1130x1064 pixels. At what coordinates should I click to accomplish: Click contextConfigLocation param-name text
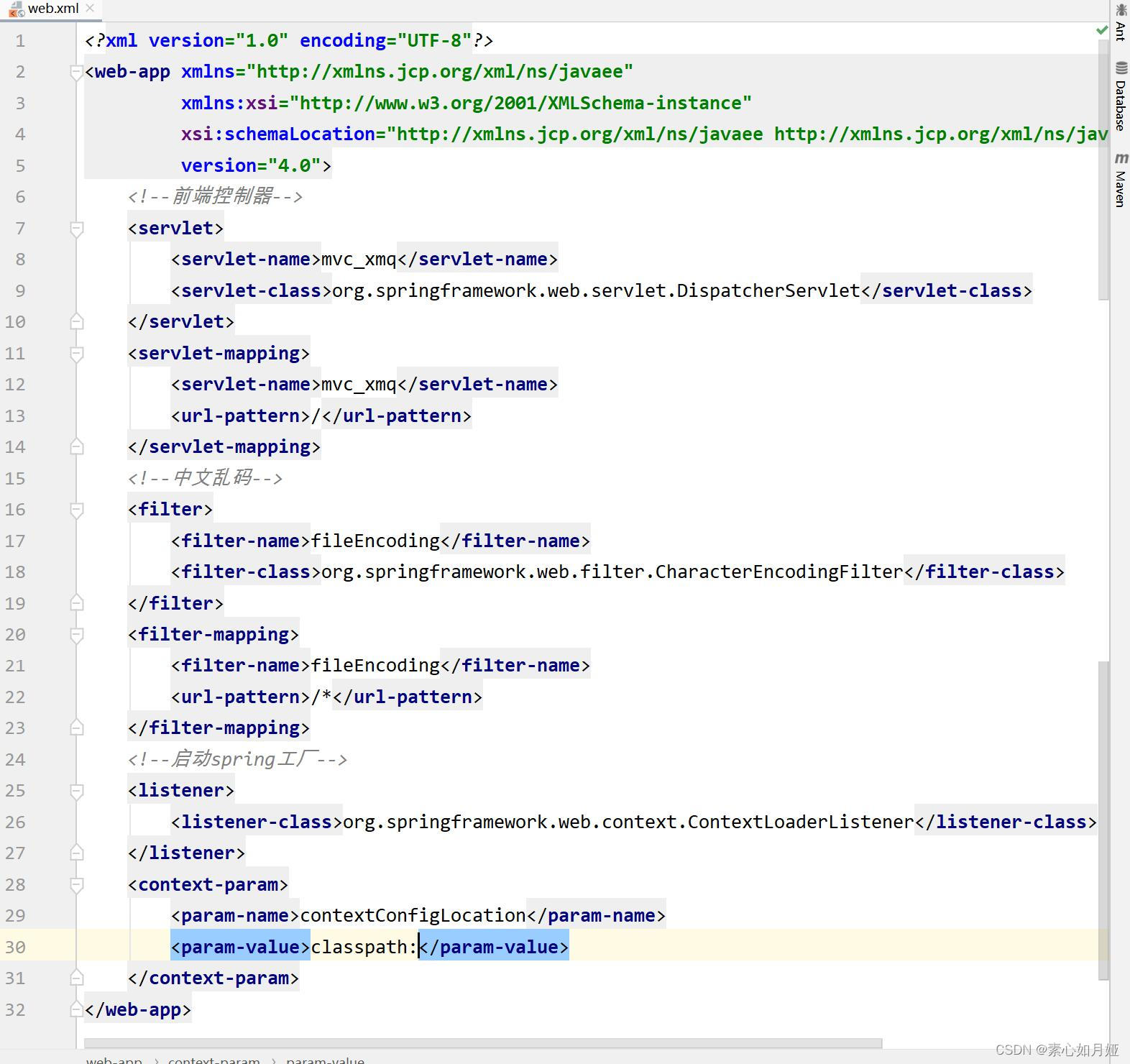[x=413, y=915]
